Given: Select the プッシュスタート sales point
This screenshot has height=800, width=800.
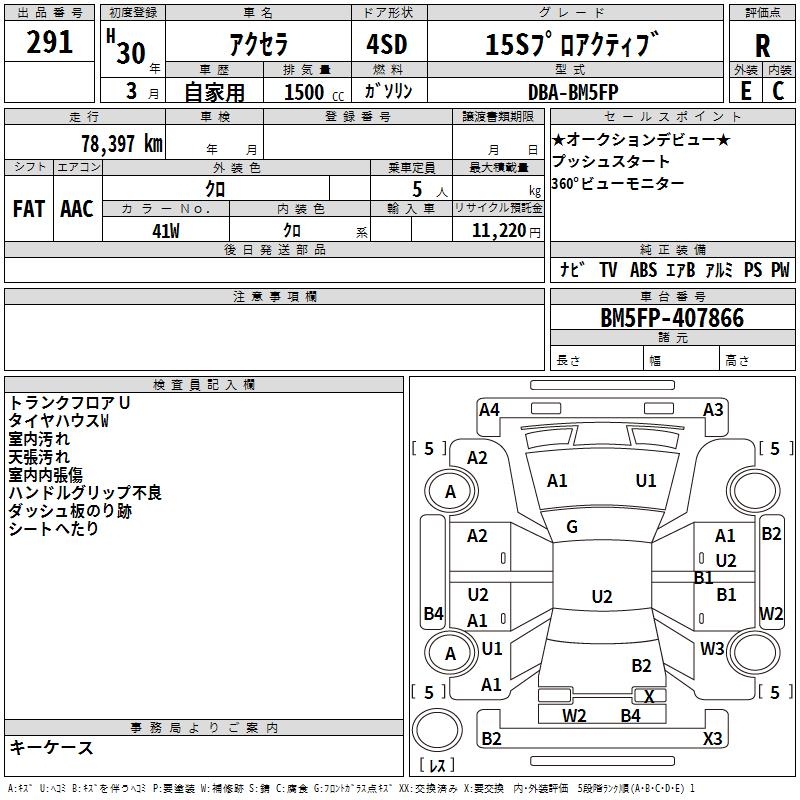Looking at the screenshot, I should tap(611, 161).
